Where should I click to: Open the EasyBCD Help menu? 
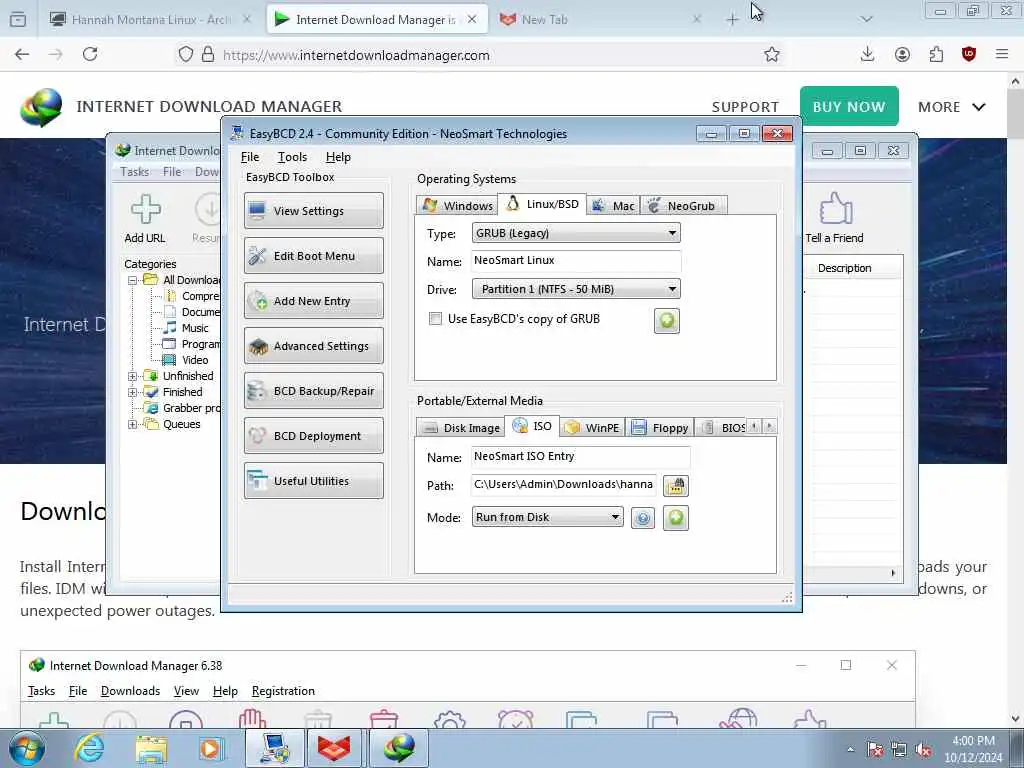[x=338, y=157]
